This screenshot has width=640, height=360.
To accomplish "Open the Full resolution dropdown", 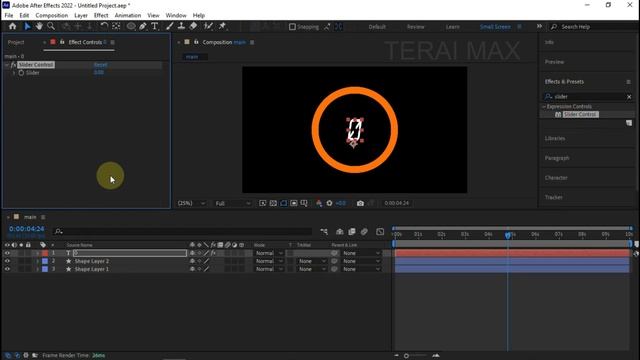I will 233,203.
